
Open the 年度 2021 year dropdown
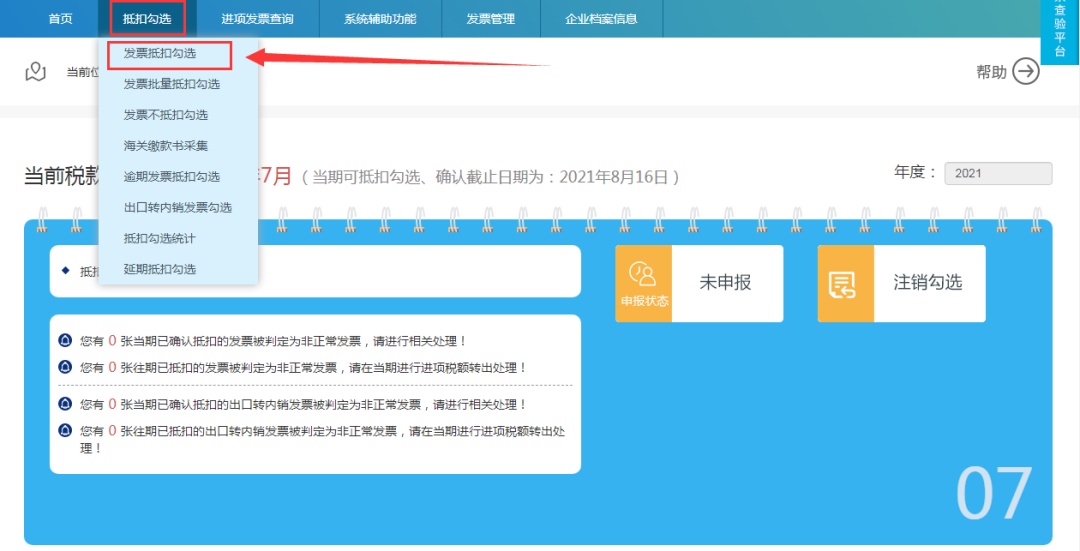(997, 173)
